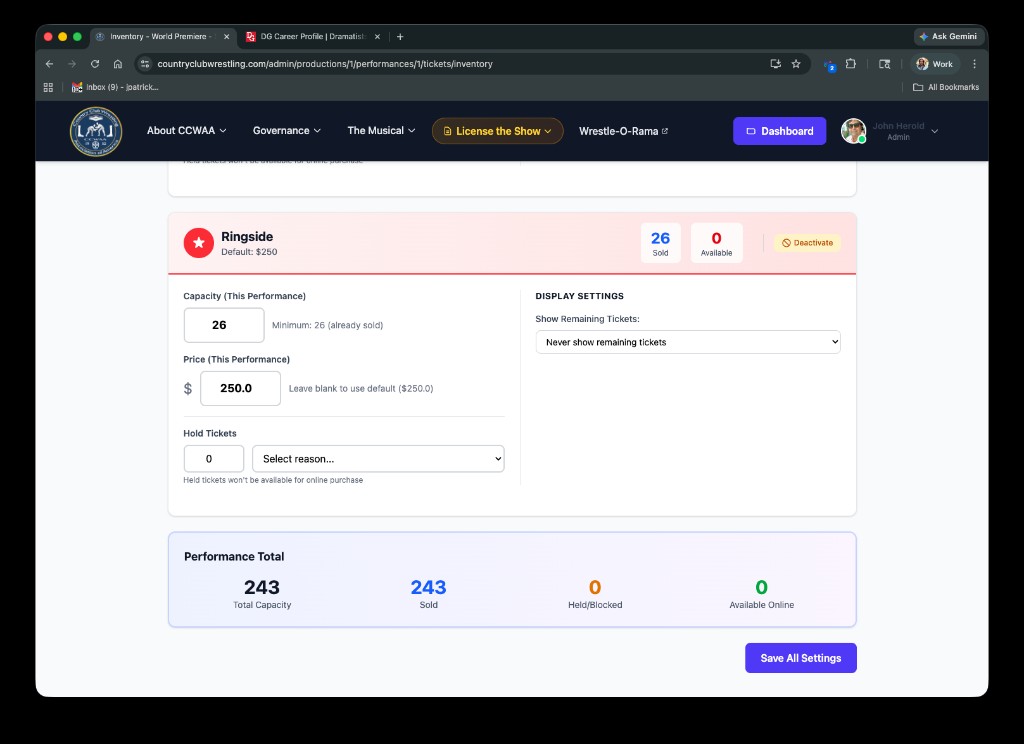Open the Work browser profile avatar
Viewport: 1024px width, 744px height.
pos(921,63)
